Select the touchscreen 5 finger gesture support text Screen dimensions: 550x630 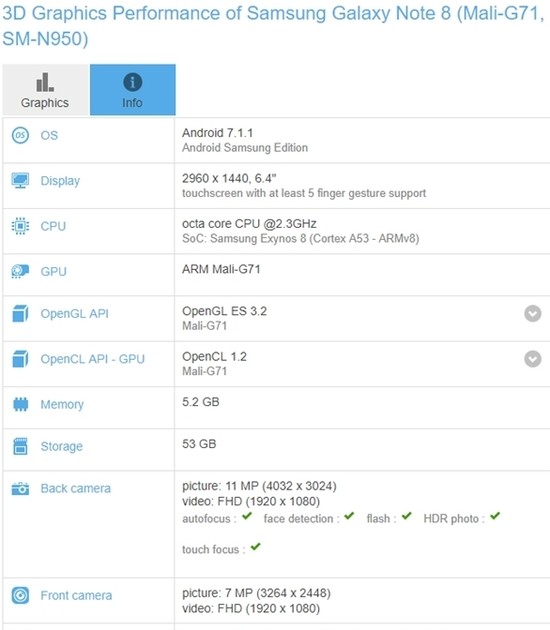[x=304, y=193]
